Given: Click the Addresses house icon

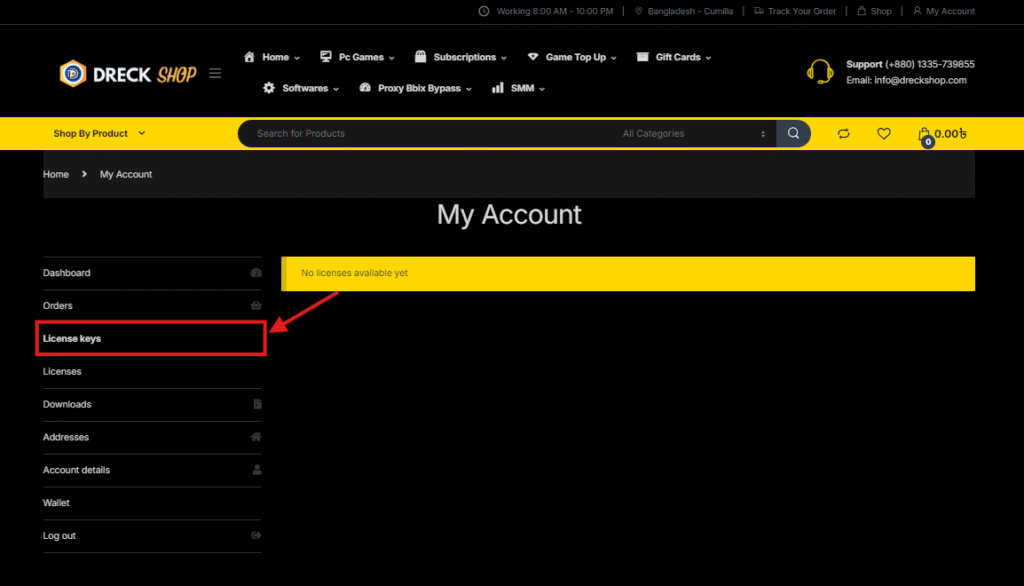Looking at the screenshot, I should point(256,437).
